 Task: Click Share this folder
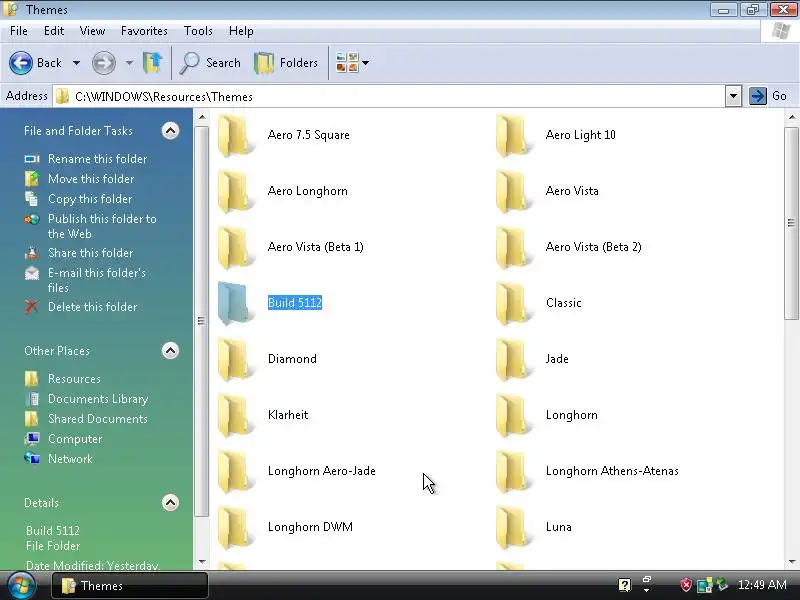(x=90, y=253)
